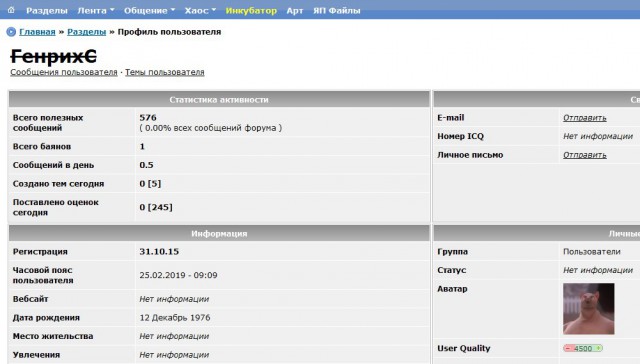Click the ГенрихЄ username heading
The height and width of the screenshot is (364, 640).
[53, 56]
